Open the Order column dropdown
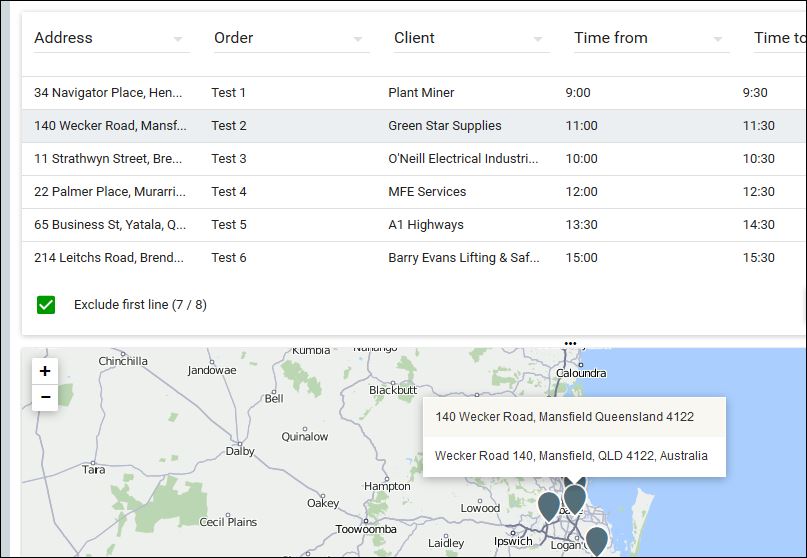This screenshot has width=807, height=558. tap(358, 39)
